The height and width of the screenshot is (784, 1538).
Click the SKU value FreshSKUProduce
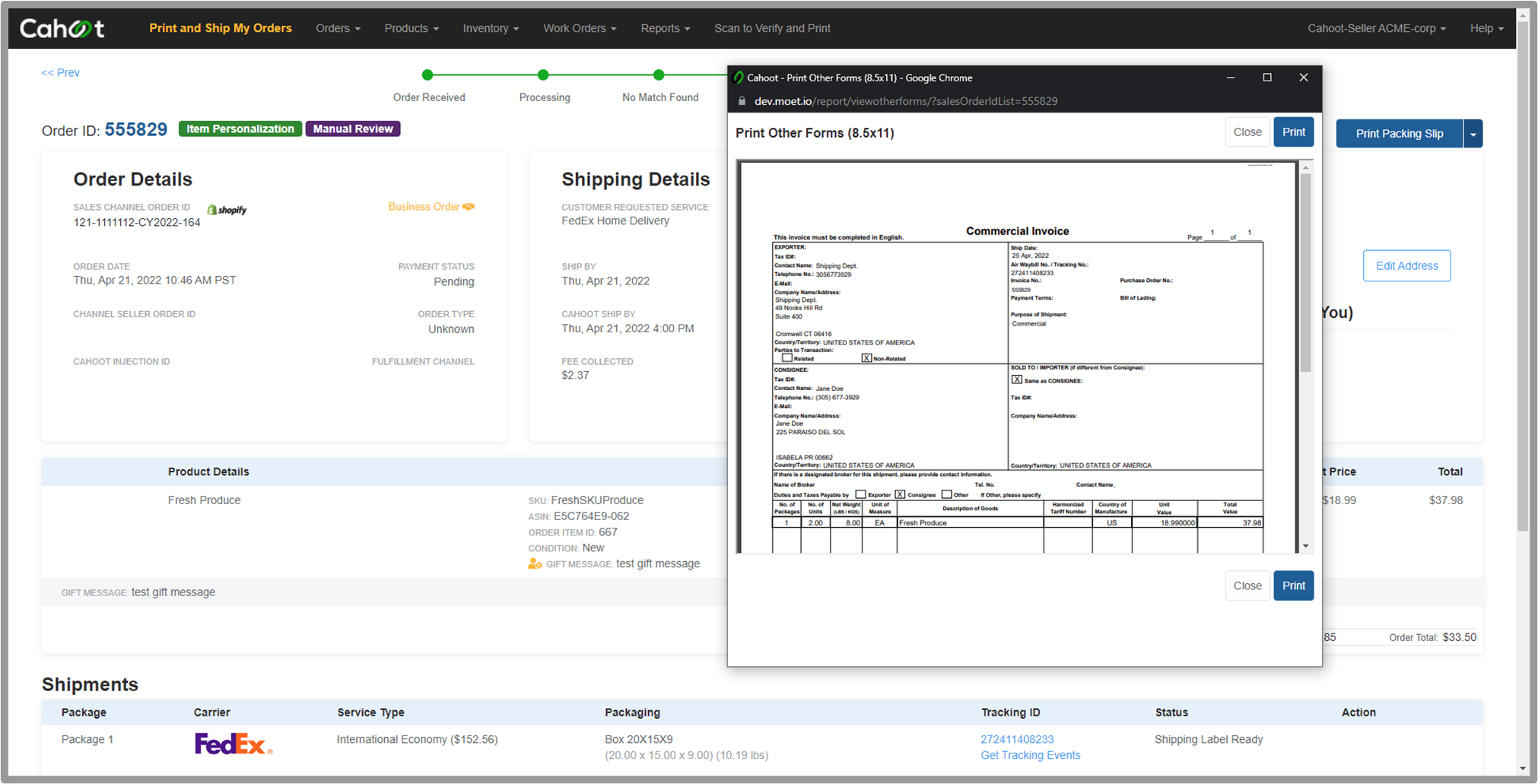coord(597,500)
